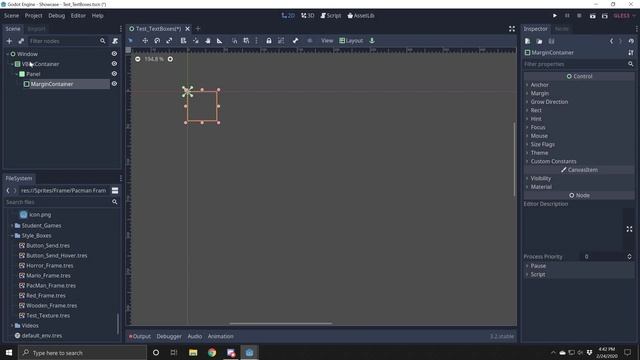Click the Process Priority stepper arrows
This screenshot has height=360, width=640.
(629, 256)
